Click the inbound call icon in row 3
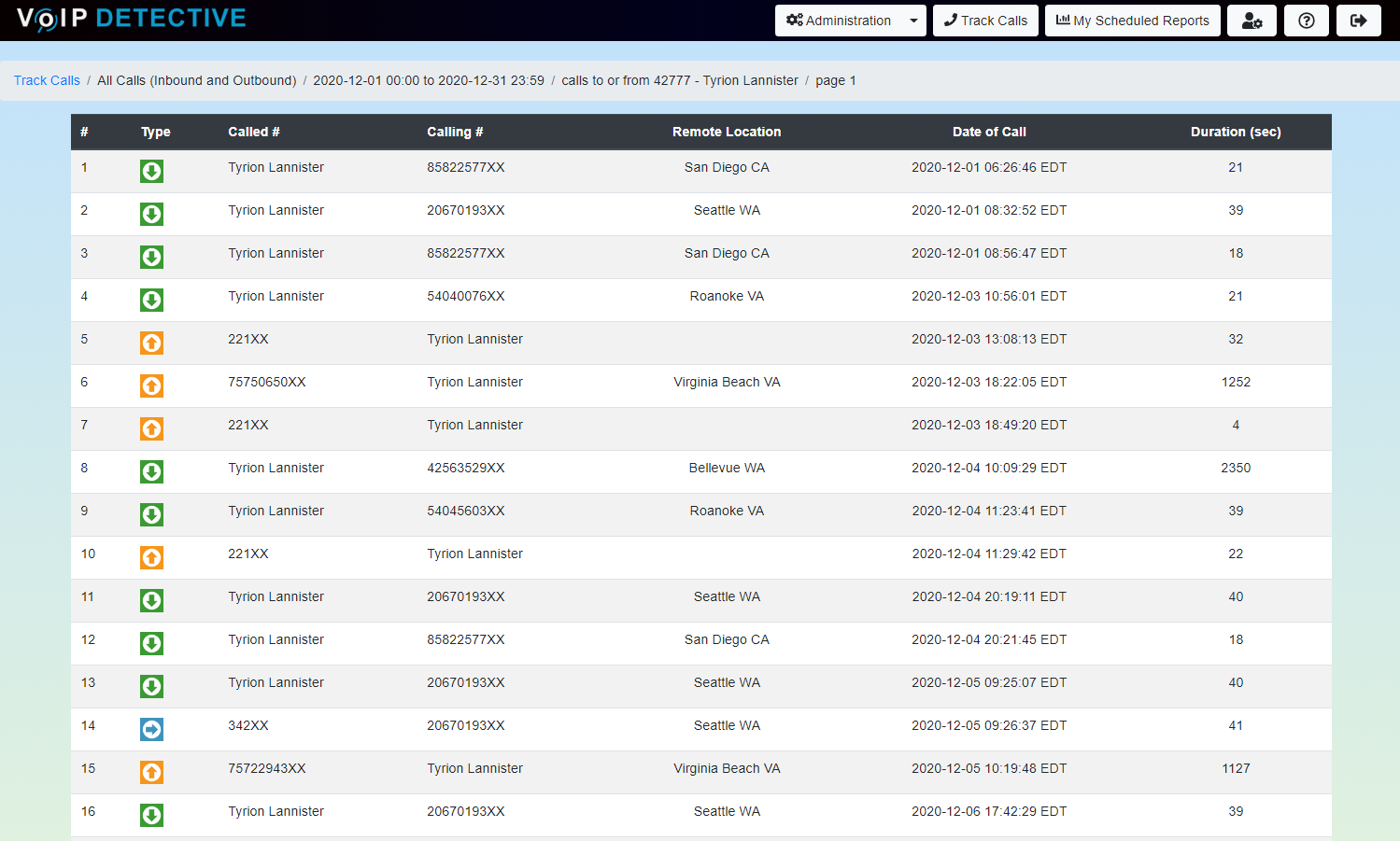The width and height of the screenshot is (1400, 841). (151, 257)
